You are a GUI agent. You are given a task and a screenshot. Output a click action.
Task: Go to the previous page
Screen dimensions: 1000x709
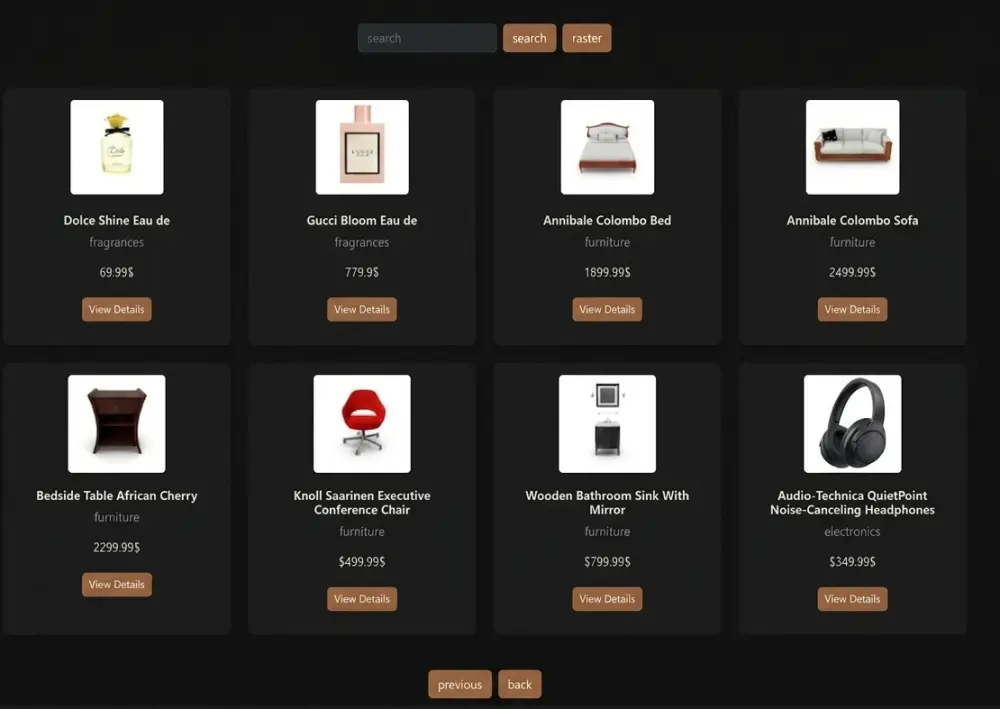coord(460,684)
